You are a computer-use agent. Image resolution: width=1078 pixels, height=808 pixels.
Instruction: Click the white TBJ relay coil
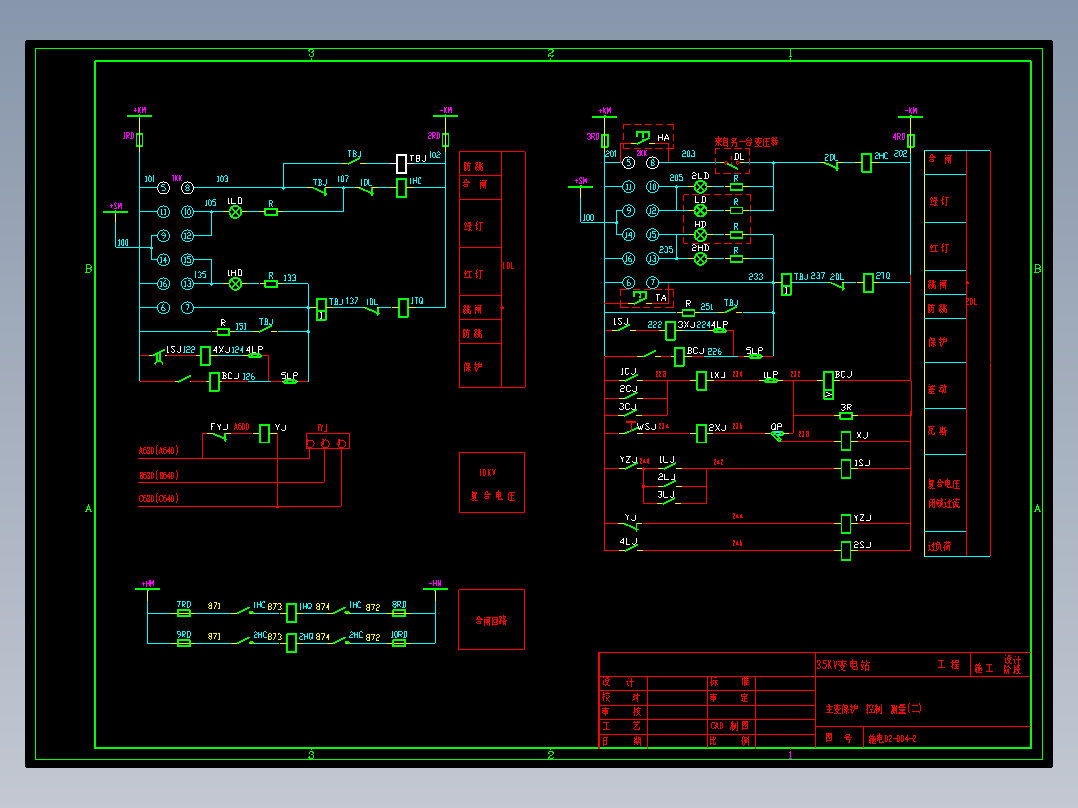[402, 164]
